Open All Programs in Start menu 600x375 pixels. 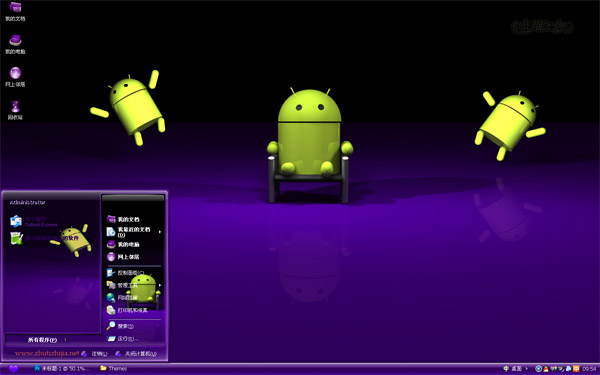point(43,340)
